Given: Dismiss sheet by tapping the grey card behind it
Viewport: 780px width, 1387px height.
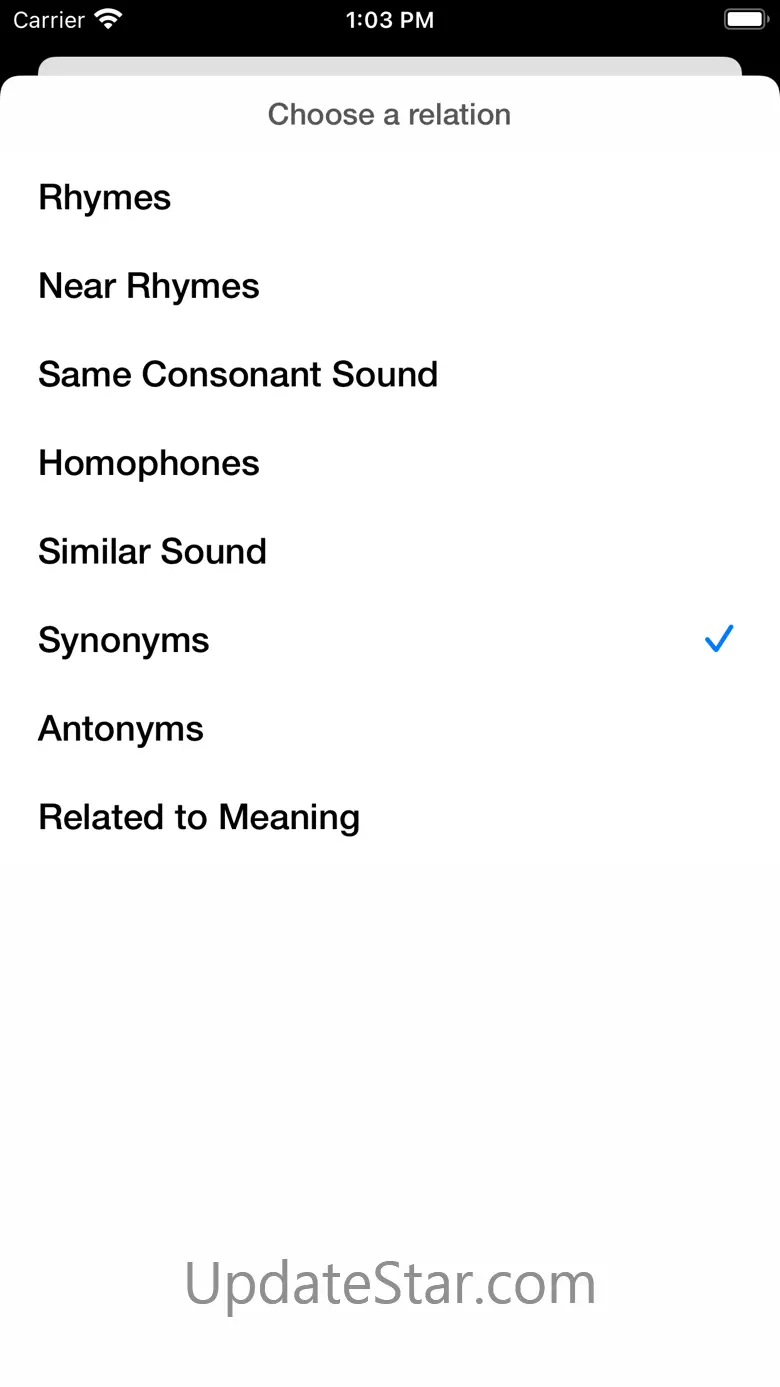Looking at the screenshot, I should click(390, 65).
